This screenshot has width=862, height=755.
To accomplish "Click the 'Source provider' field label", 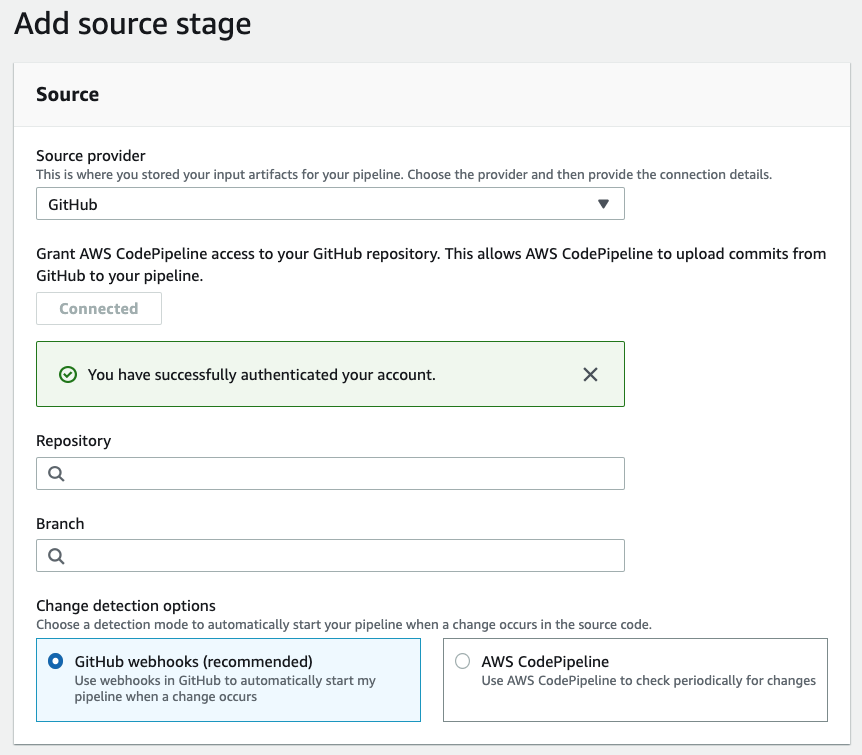I will [91, 156].
